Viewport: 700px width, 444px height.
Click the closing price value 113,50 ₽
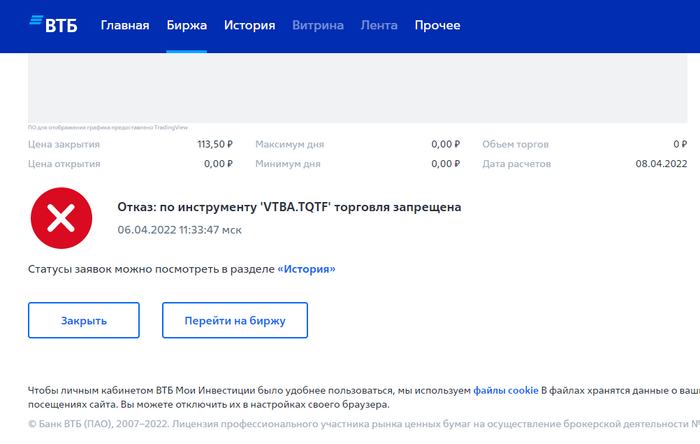[215, 144]
